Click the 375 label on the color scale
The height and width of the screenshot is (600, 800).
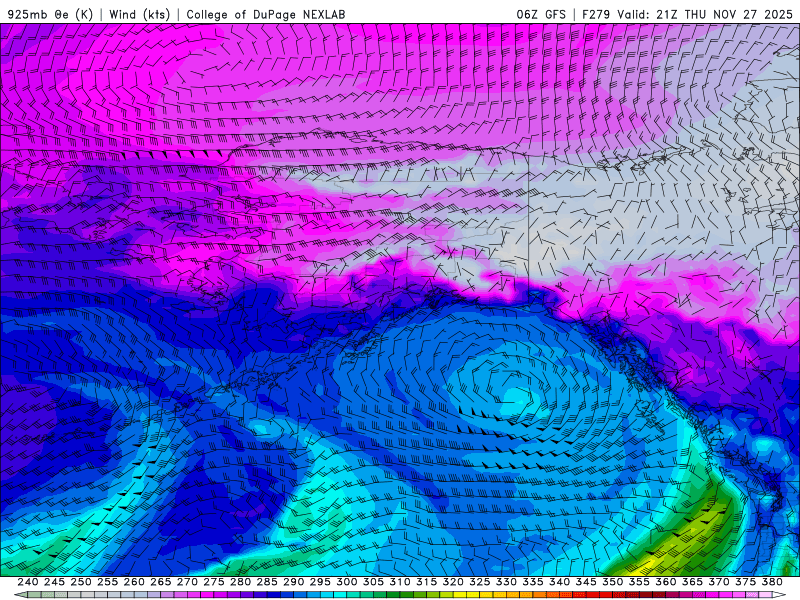point(745,582)
